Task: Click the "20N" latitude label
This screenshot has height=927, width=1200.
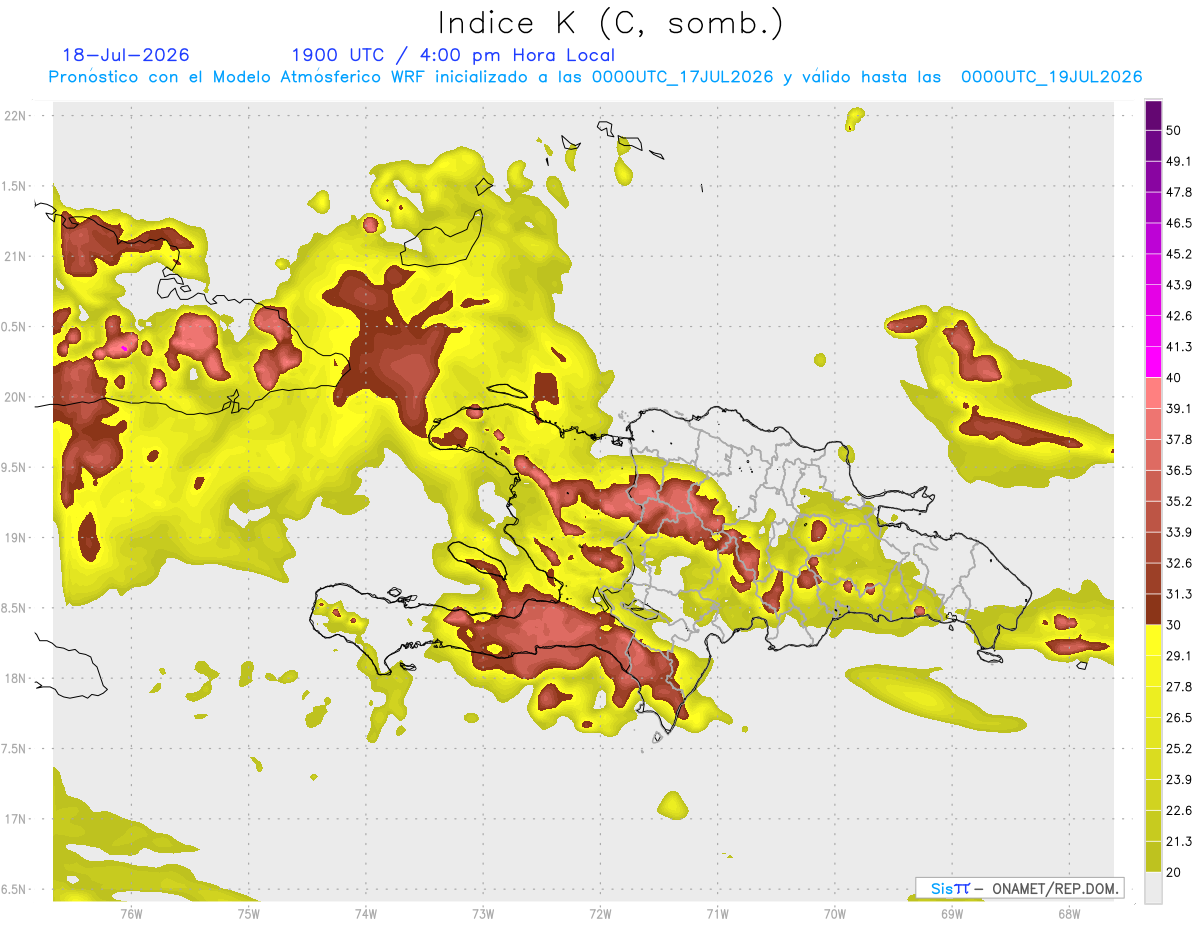Action: (x=17, y=397)
